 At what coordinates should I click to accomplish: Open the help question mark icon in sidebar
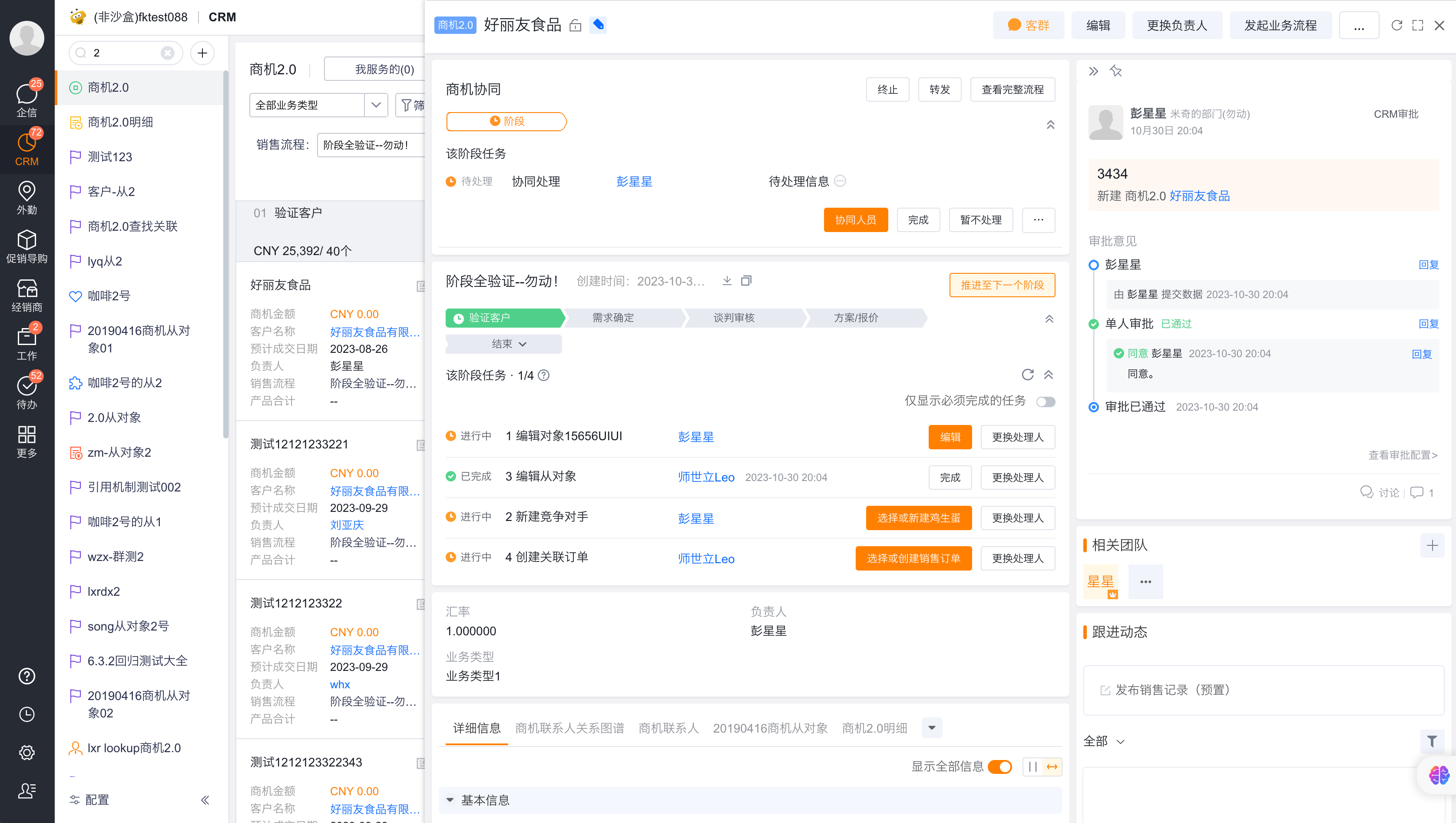[x=26, y=676]
